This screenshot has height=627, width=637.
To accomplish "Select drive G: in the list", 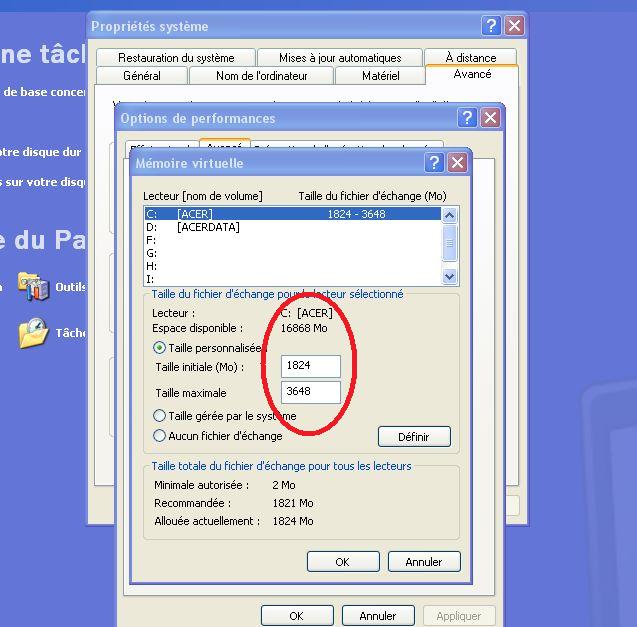I will 292,253.
